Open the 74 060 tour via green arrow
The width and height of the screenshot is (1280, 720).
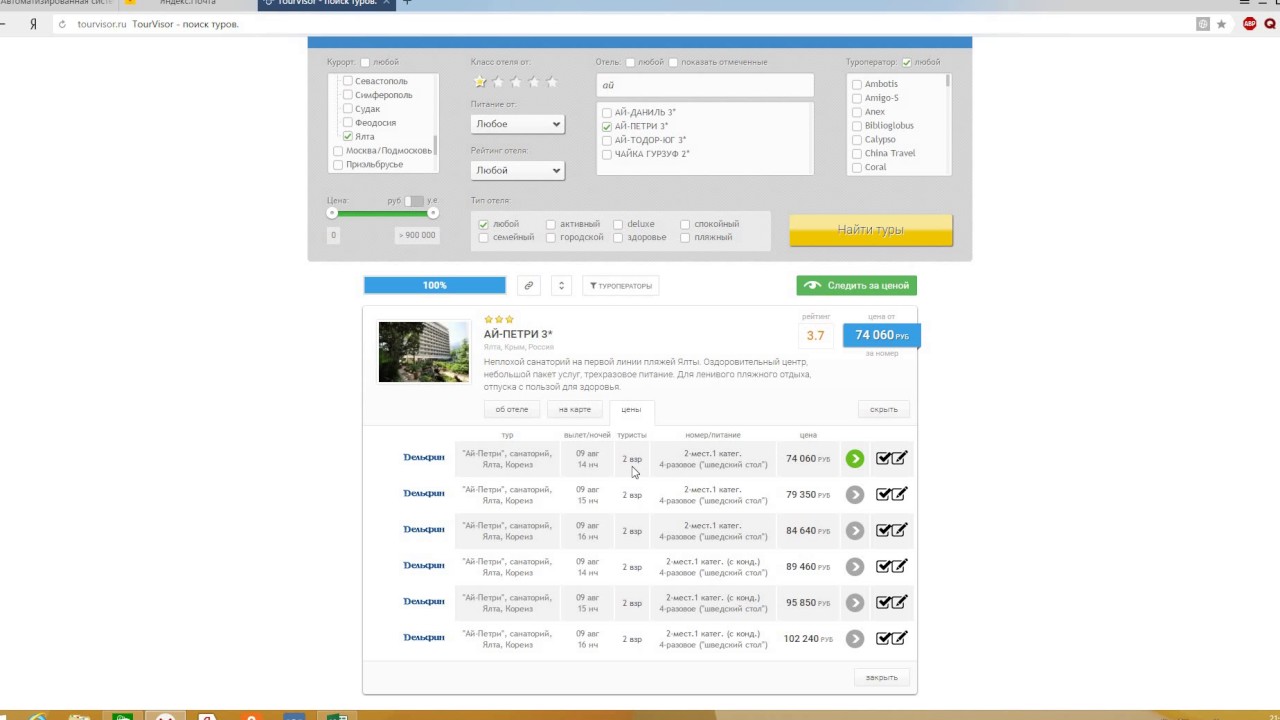click(x=854, y=459)
